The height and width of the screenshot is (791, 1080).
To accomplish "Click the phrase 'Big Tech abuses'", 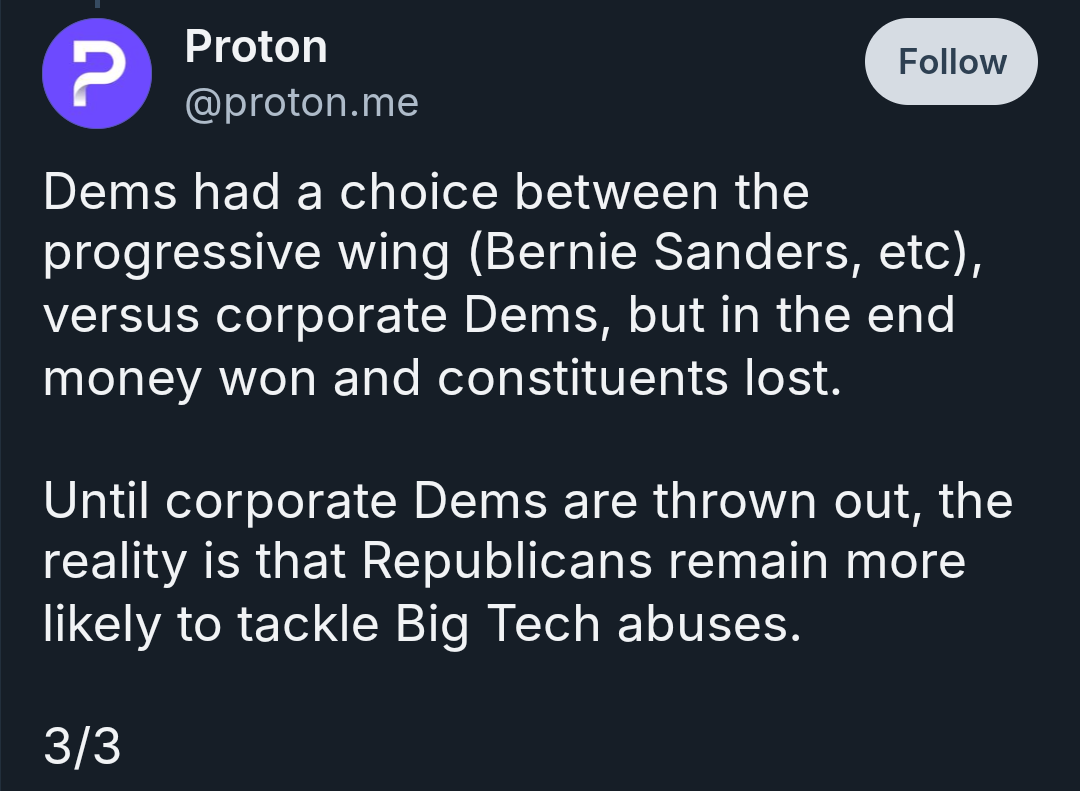I will 598,624.
